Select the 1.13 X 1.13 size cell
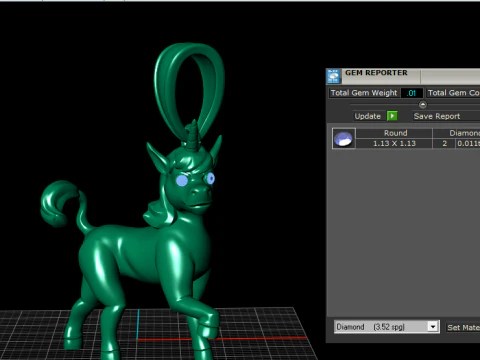This screenshot has height=360, width=480. (x=394, y=143)
